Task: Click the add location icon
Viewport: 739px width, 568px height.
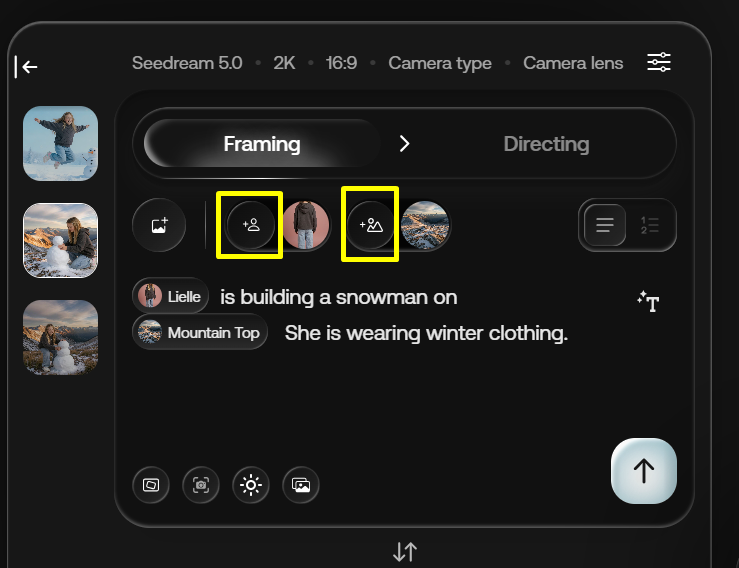Action: pos(370,225)
